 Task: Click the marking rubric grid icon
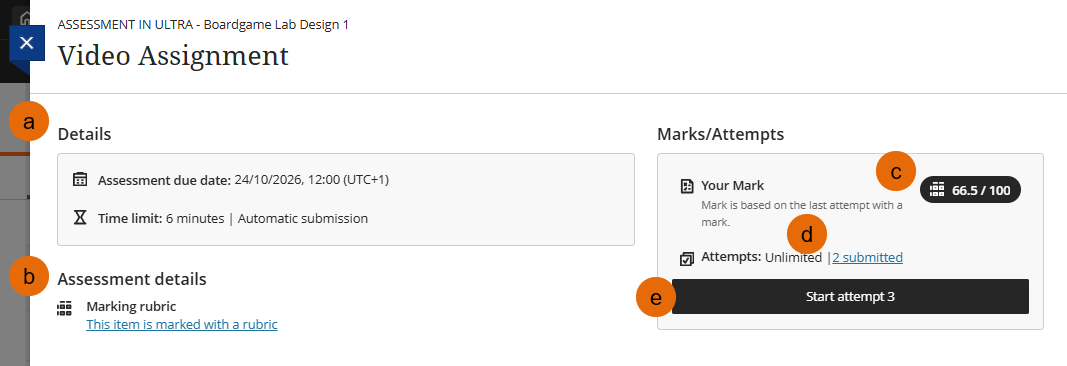point(65,307)
